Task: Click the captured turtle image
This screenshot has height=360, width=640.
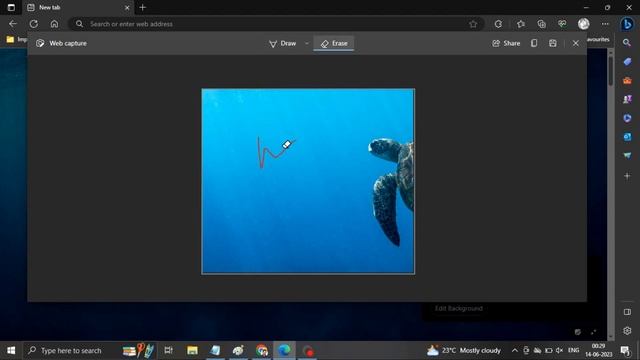Action: (308, 181)
